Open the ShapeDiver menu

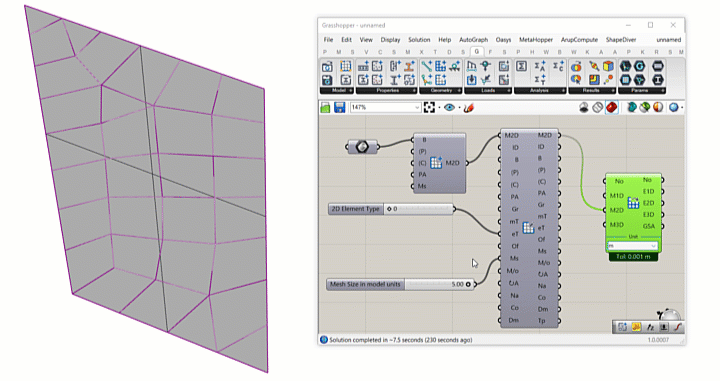(x=620, y=39)
